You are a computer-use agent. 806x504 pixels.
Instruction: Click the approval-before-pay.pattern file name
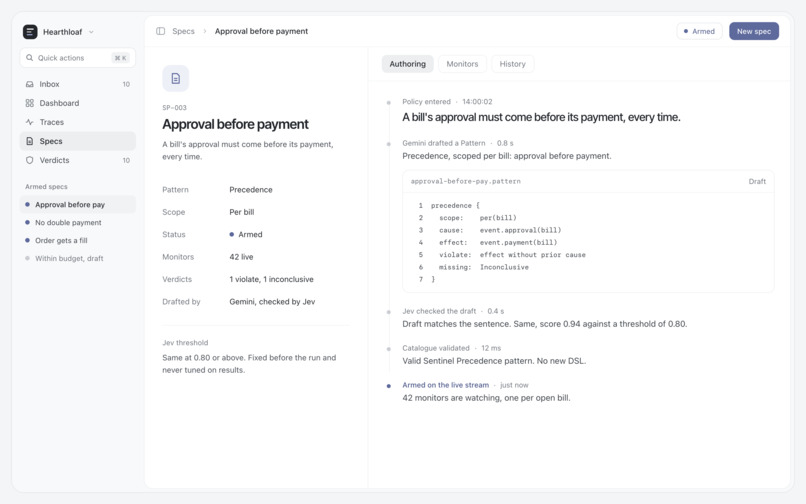(465, 181)
